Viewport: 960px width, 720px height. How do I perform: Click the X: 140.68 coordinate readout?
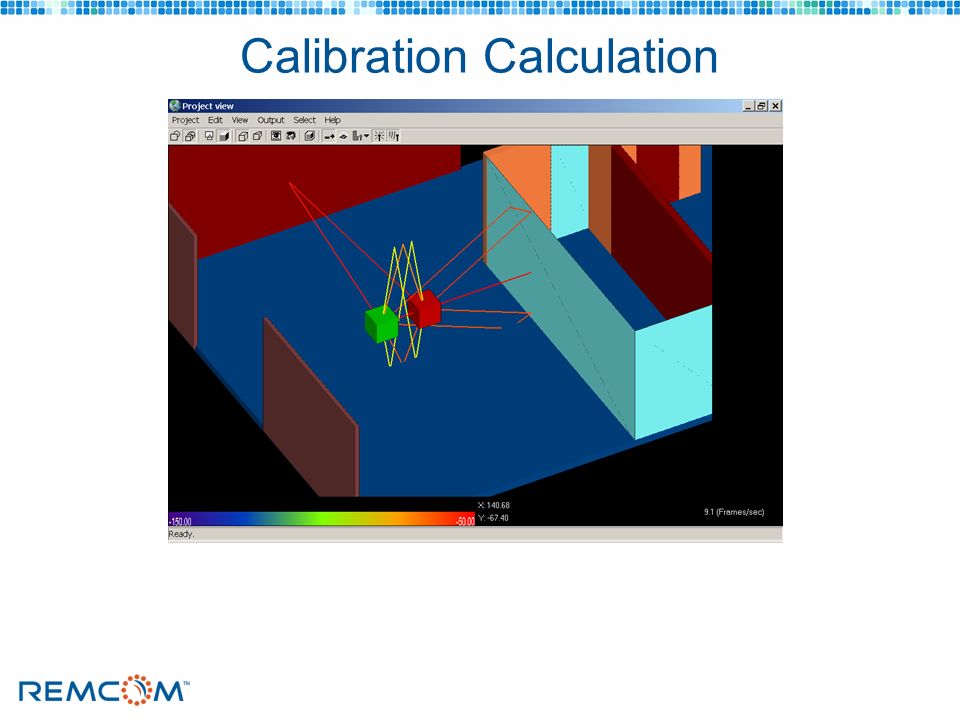(x=493, y=505)
